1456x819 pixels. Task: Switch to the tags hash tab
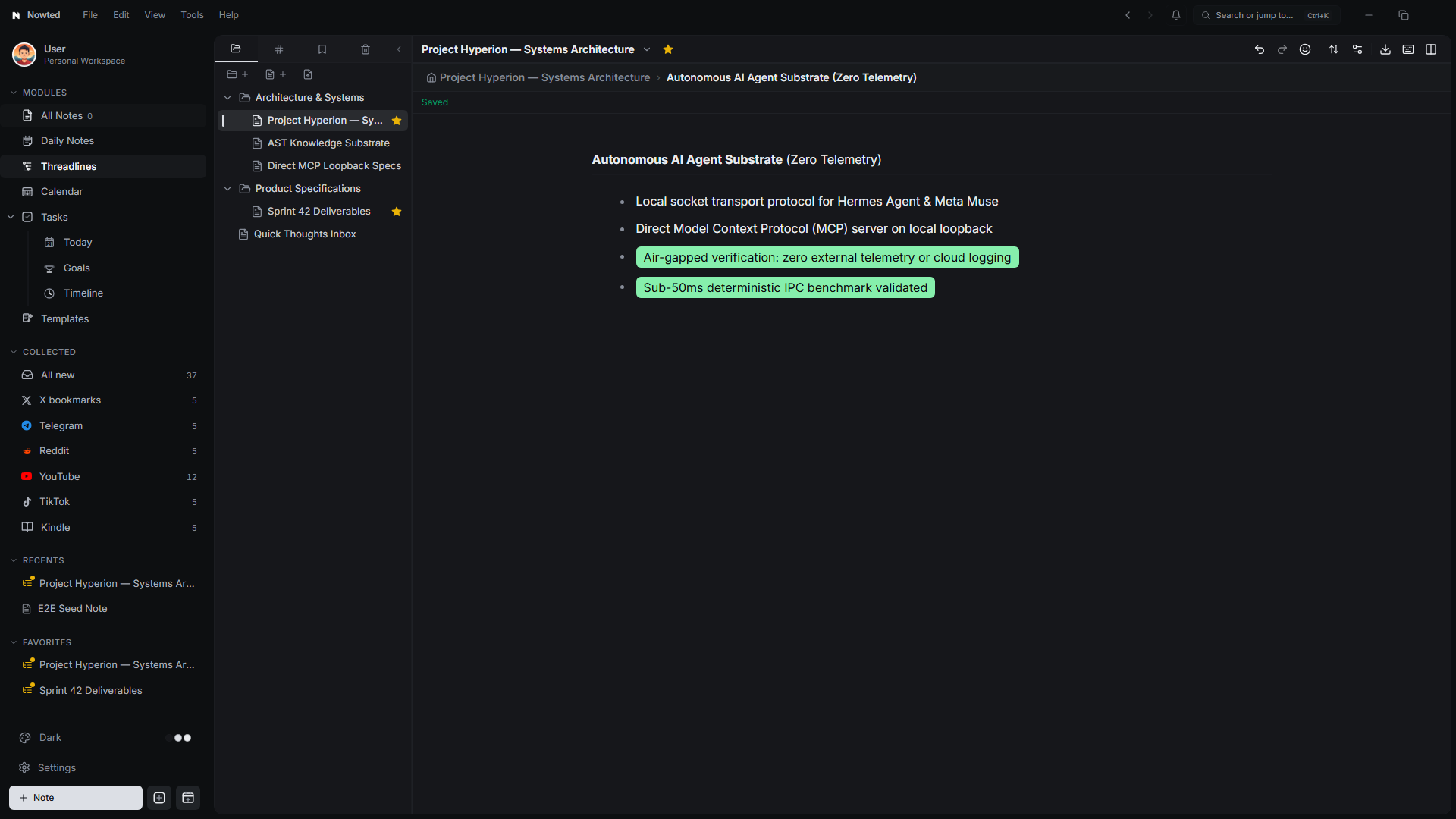point(279,49)
